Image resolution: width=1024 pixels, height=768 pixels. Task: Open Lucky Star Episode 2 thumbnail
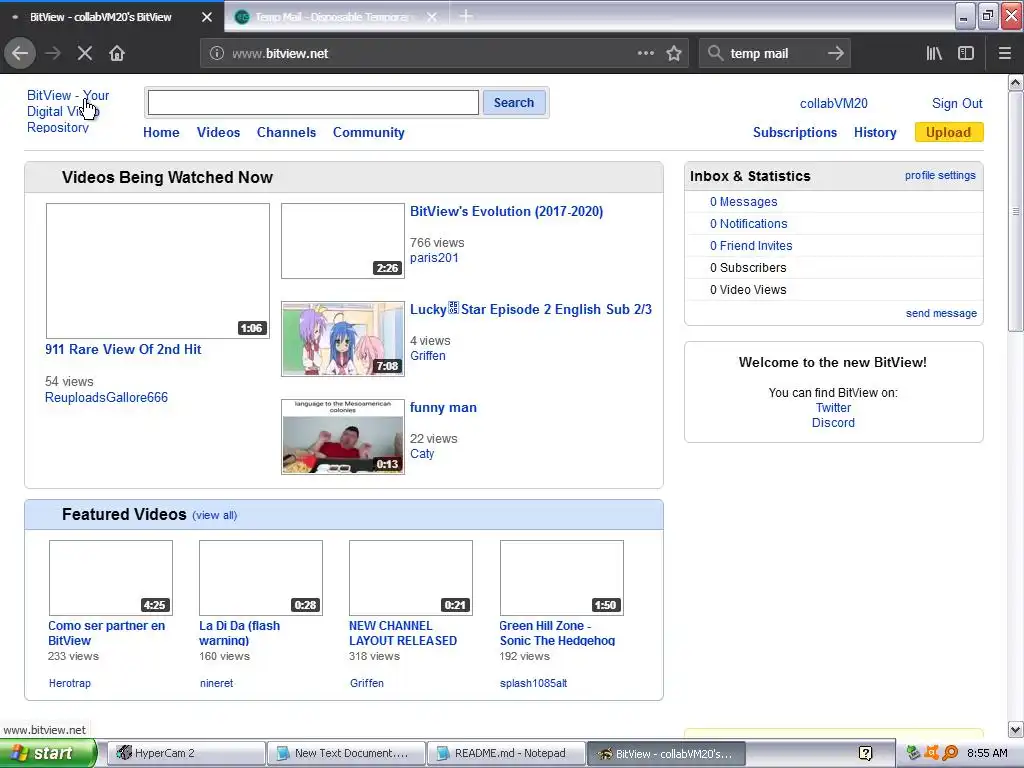click(x=343, y=339)
